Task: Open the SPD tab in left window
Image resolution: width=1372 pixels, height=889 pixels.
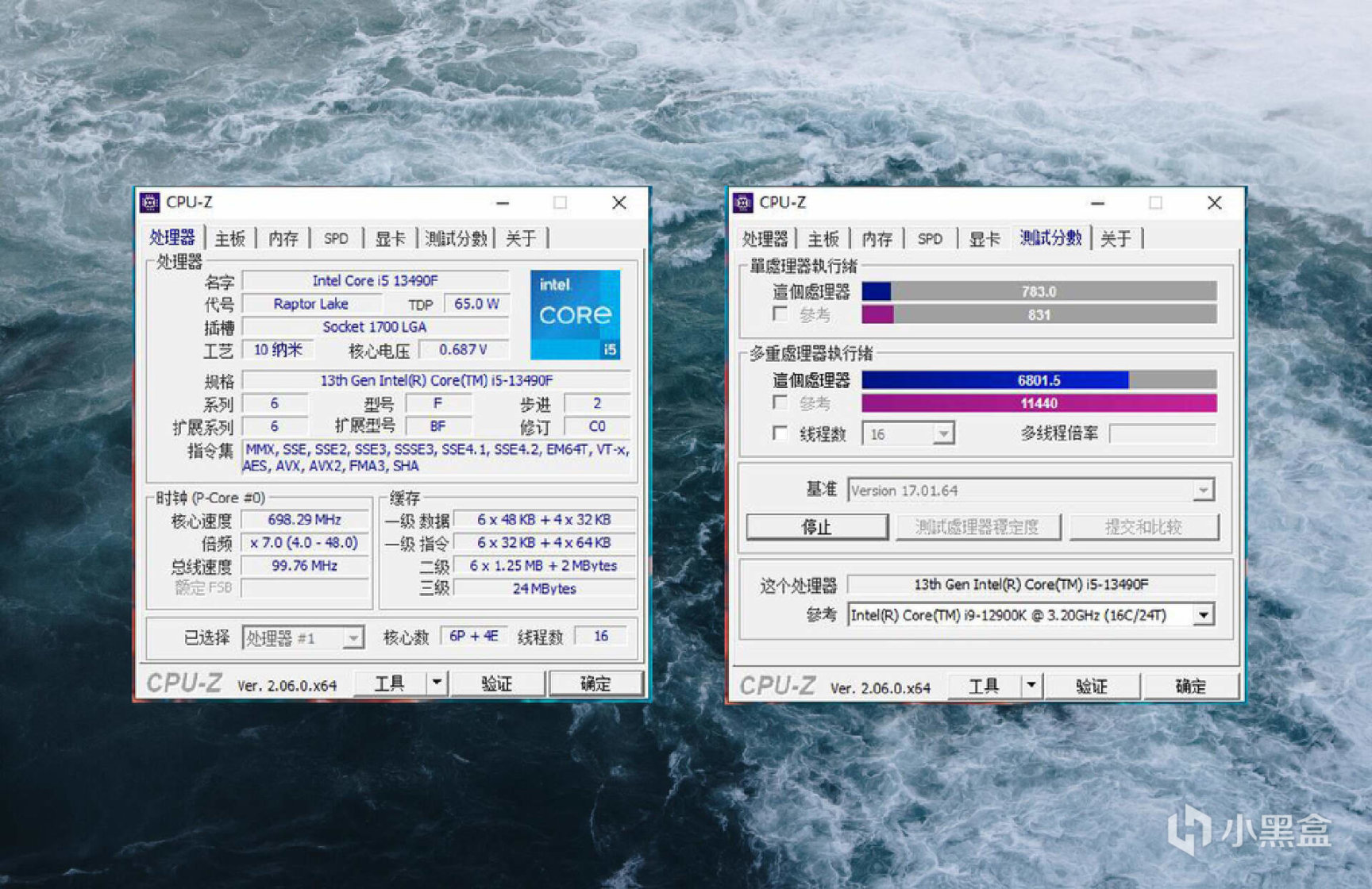Action: (336, 237)
